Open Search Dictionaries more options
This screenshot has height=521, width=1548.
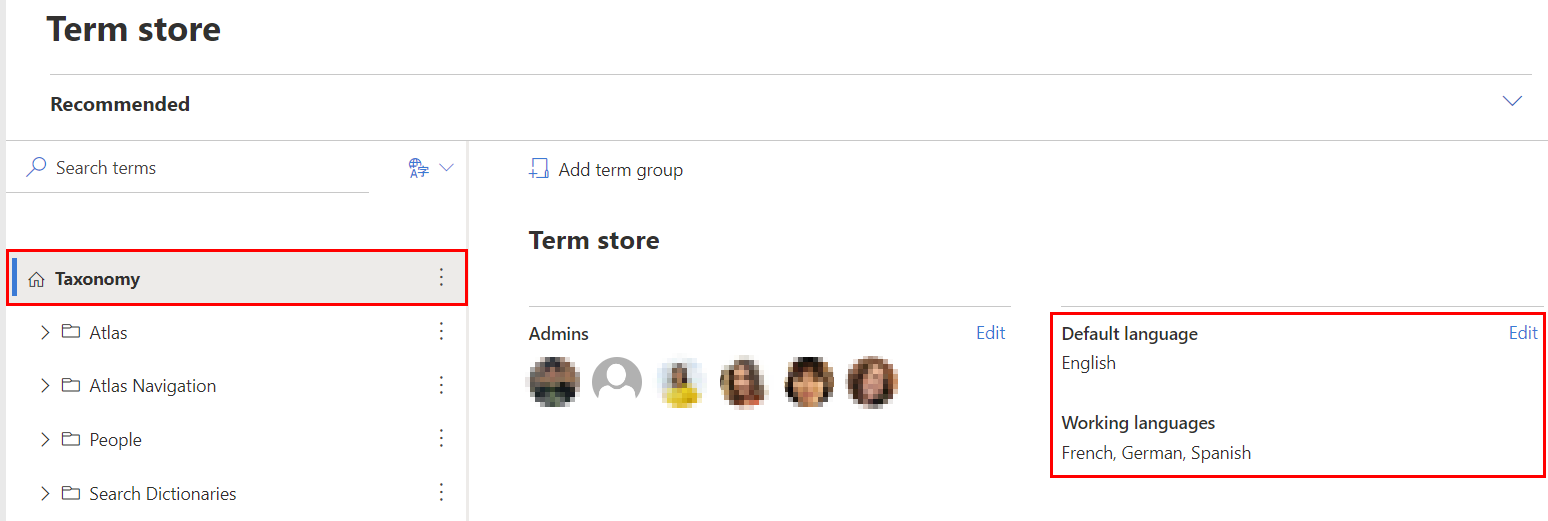click(x=442, y=493)
